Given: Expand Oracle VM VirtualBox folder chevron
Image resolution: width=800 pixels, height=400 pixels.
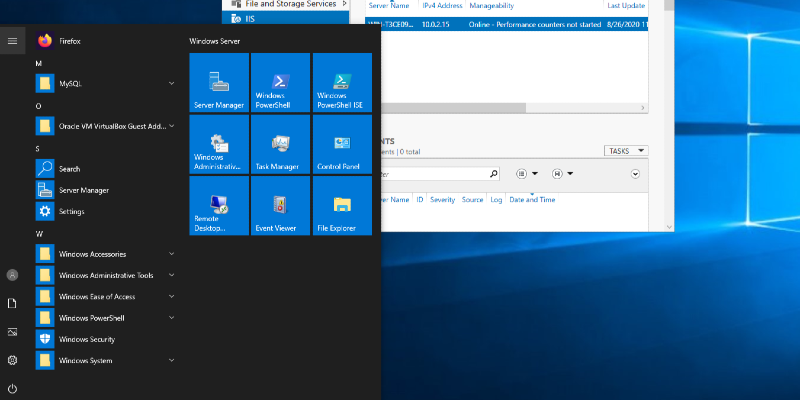Looking at the screenshot, I should click(x=171, y=126).
